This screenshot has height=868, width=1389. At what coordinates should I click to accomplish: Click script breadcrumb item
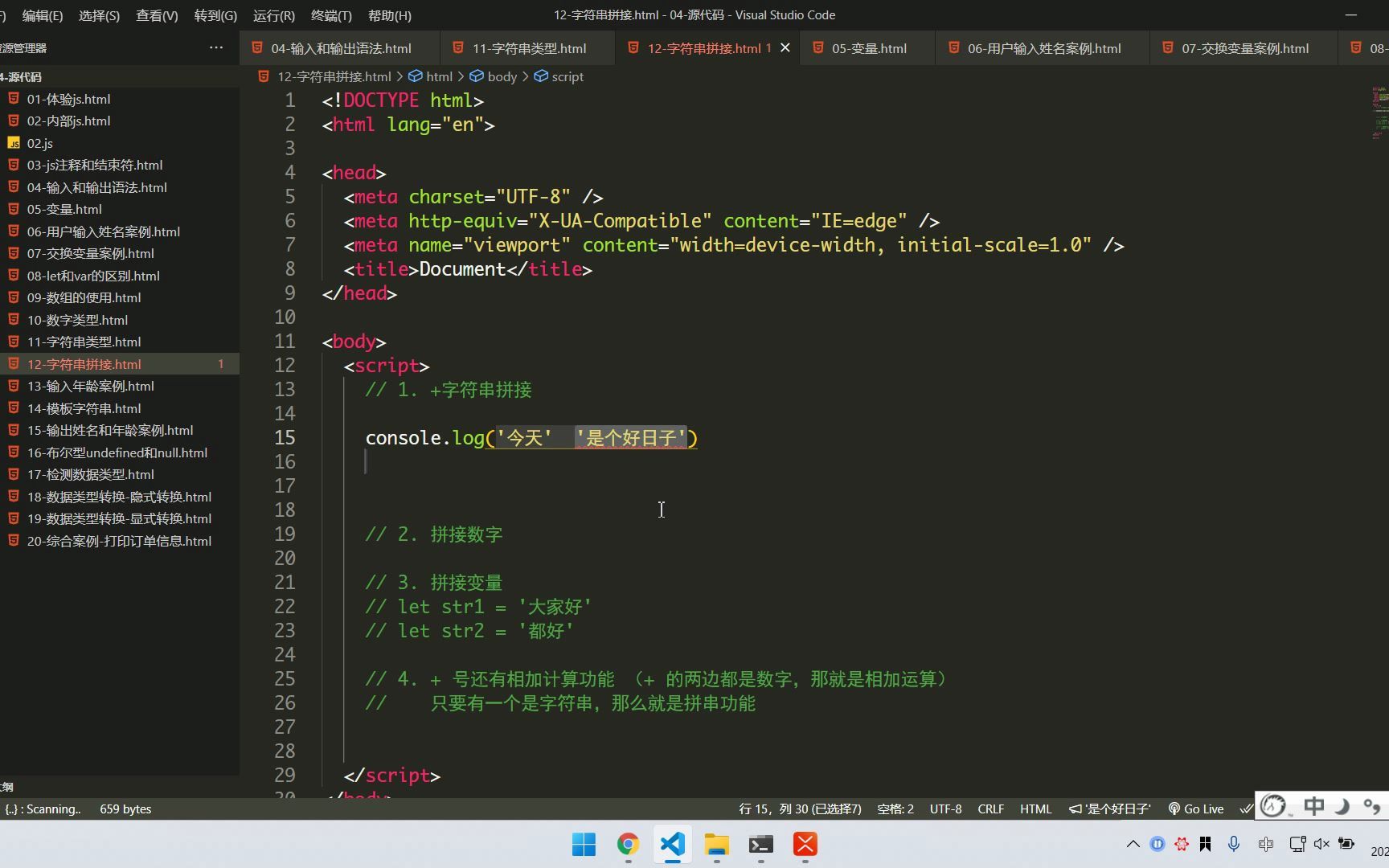[567, 76]
